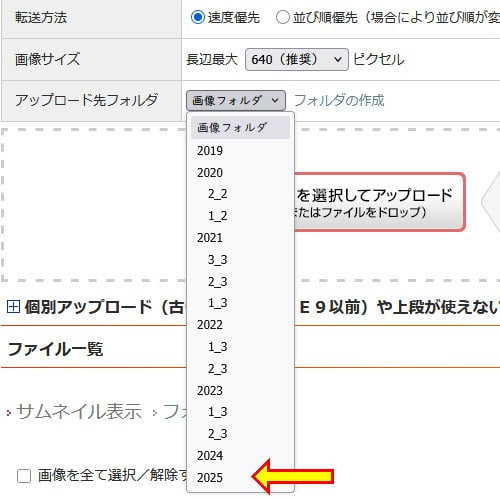Image resolution: width=500 pixels, height=500 pixels.
Task: Select the 2020 folder entry
Action: click(240, 173)
